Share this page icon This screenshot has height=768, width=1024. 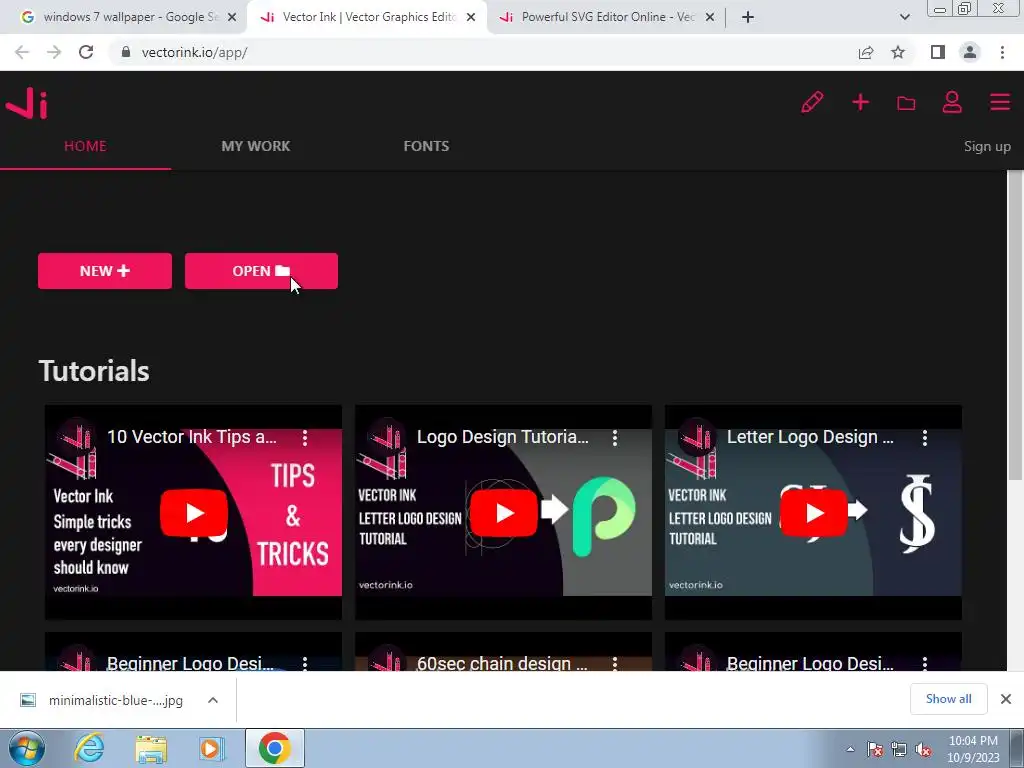tap(866, 52)
